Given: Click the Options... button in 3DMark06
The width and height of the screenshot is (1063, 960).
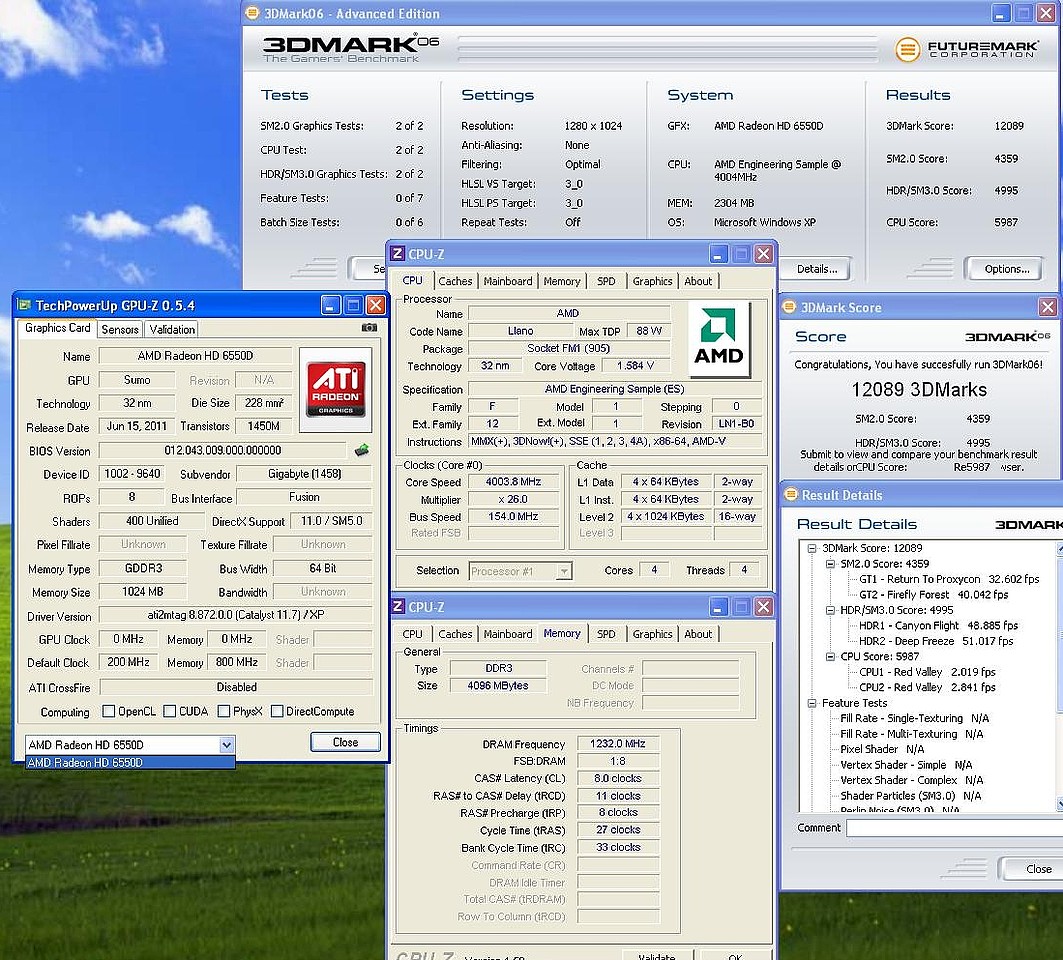Looking at the screenshot, I should coord(1007,269).
